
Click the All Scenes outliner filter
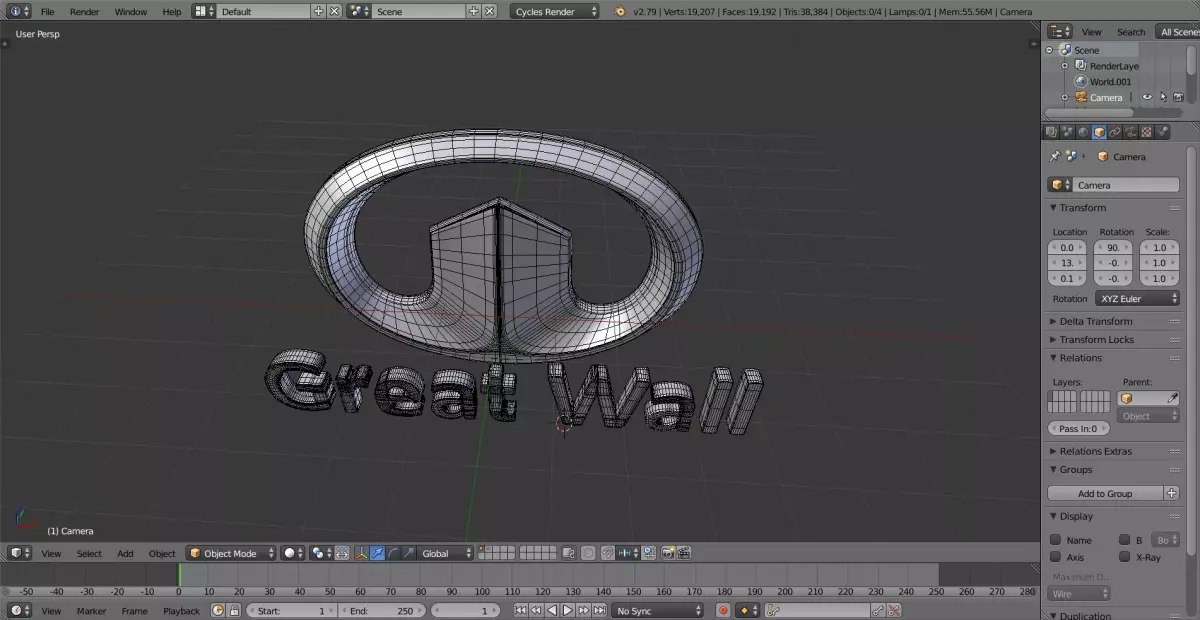(x=1177, y=32)
